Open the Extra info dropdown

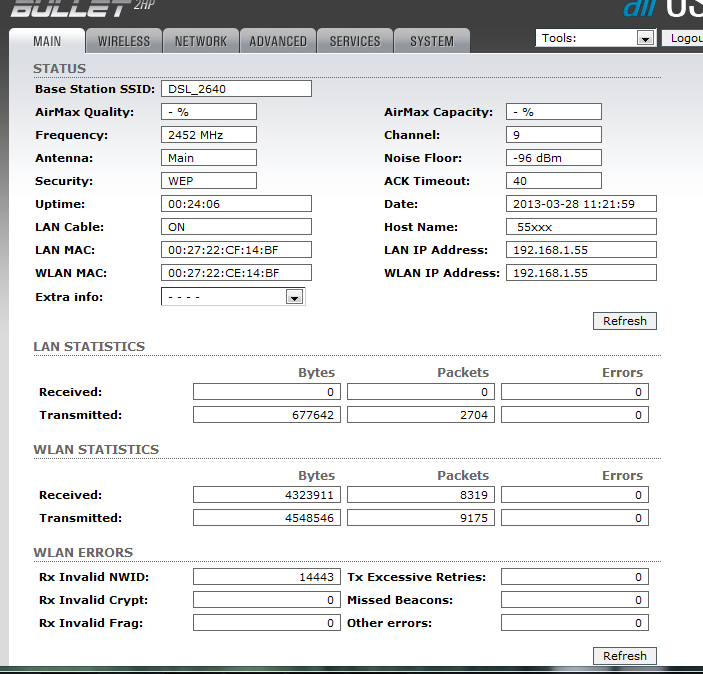[233, 297]
